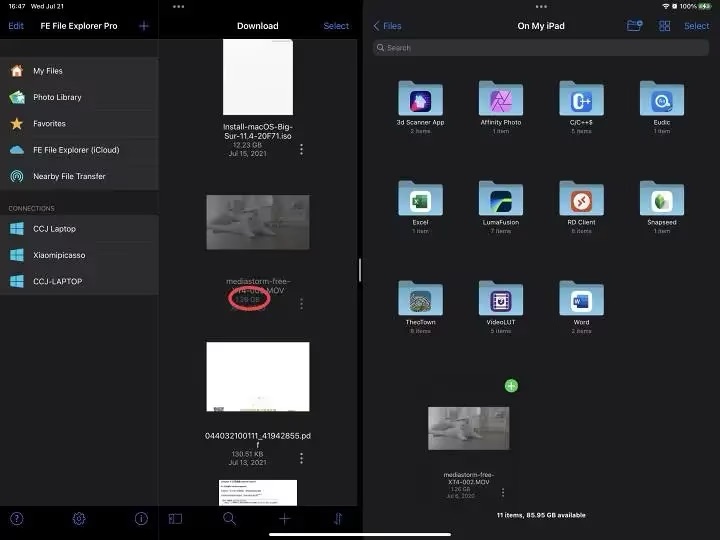Image resolution: width=720 pixels, height=540 pixels.
Task: Open Nearby File Transfer
Action: pos(68,176)
